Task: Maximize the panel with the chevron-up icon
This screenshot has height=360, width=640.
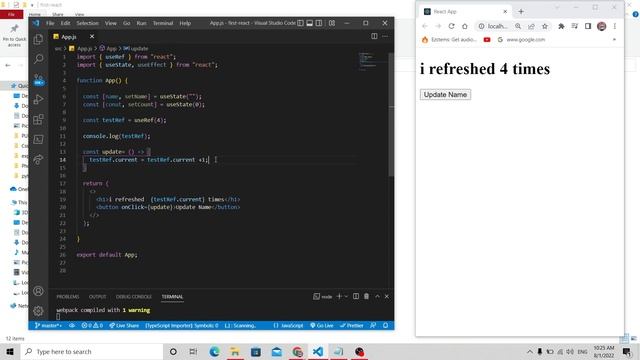Action: (377, 296)
